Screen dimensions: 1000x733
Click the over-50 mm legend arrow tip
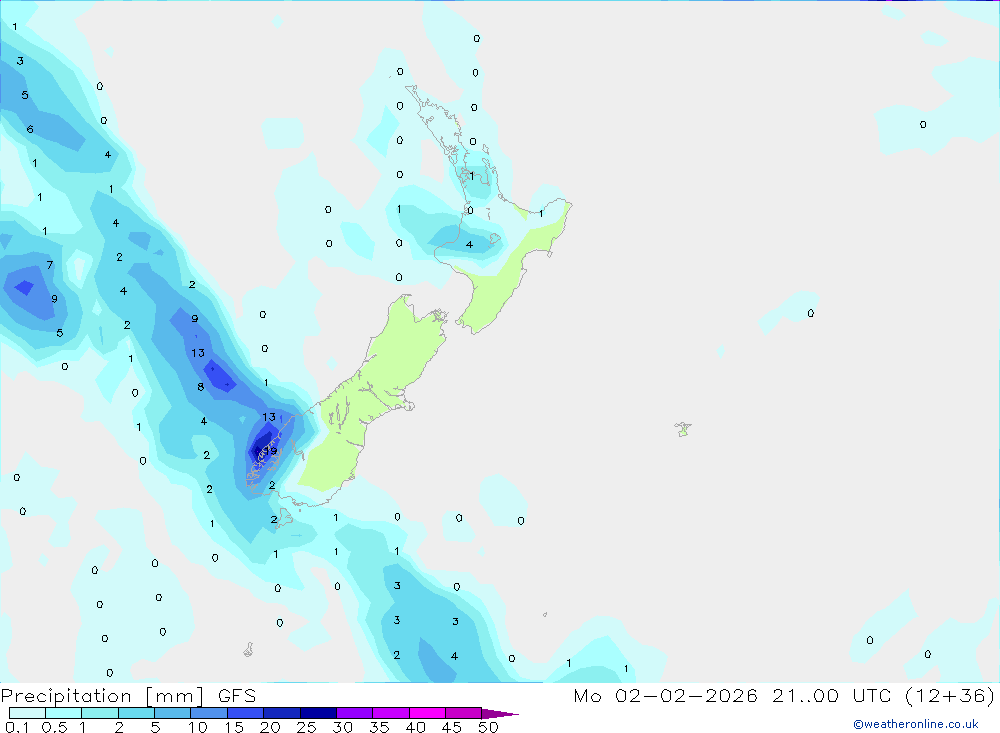[500, 714]
